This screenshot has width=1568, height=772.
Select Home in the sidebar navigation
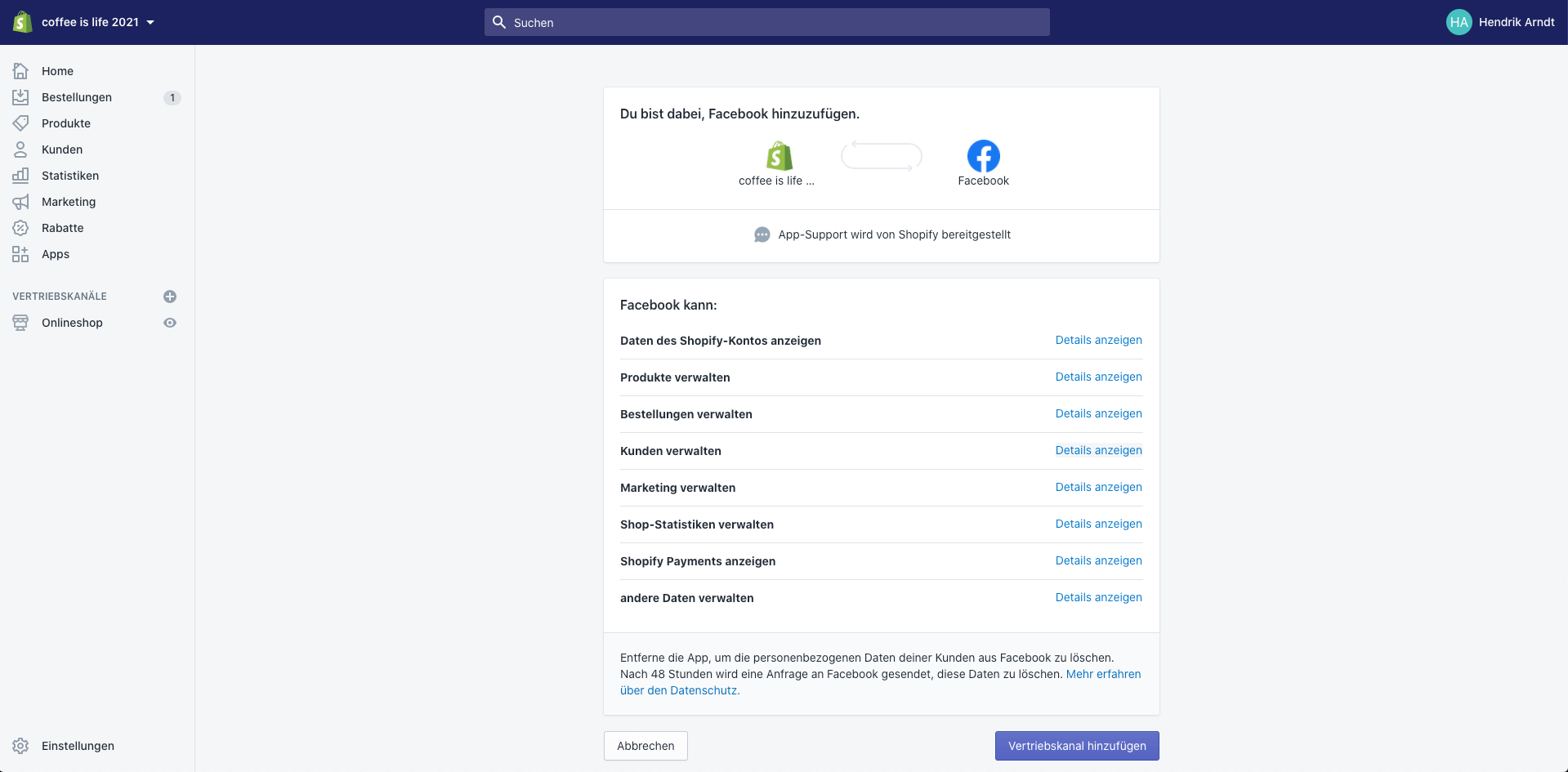pyautogui.click(x=57, y=71)
